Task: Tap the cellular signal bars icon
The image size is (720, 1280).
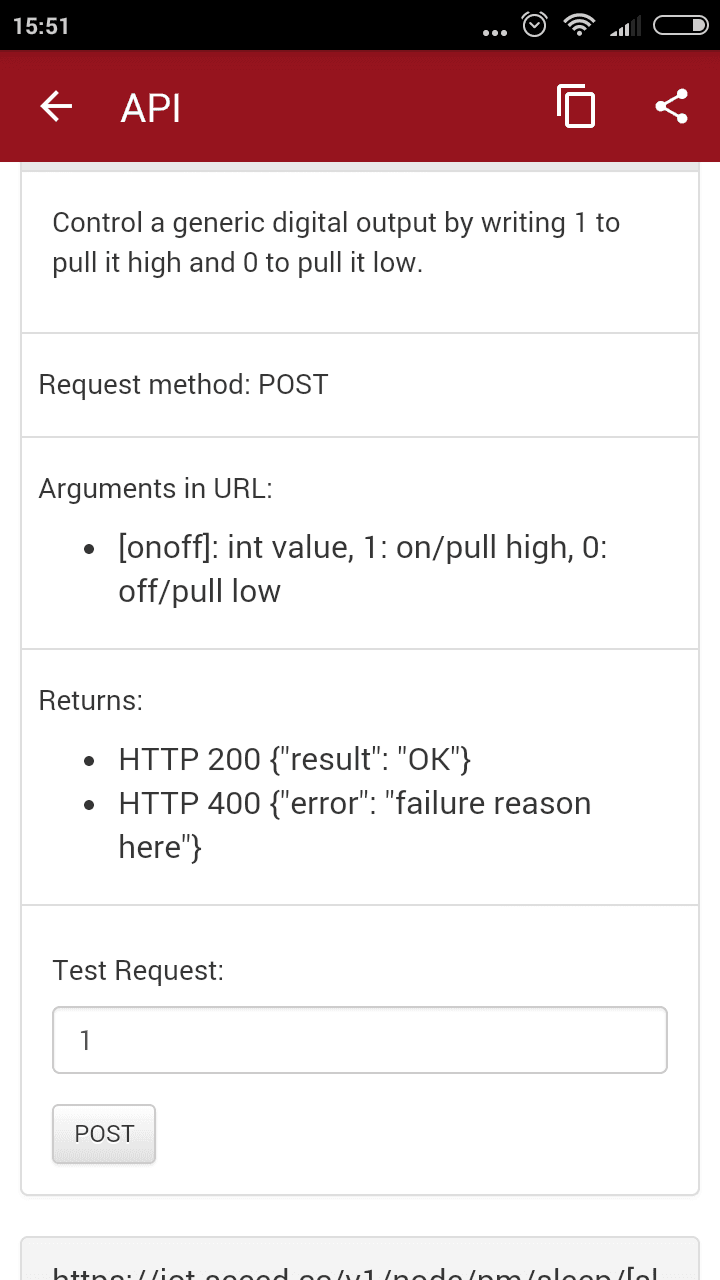Action: pyautogui.click(x=626, y=26)
